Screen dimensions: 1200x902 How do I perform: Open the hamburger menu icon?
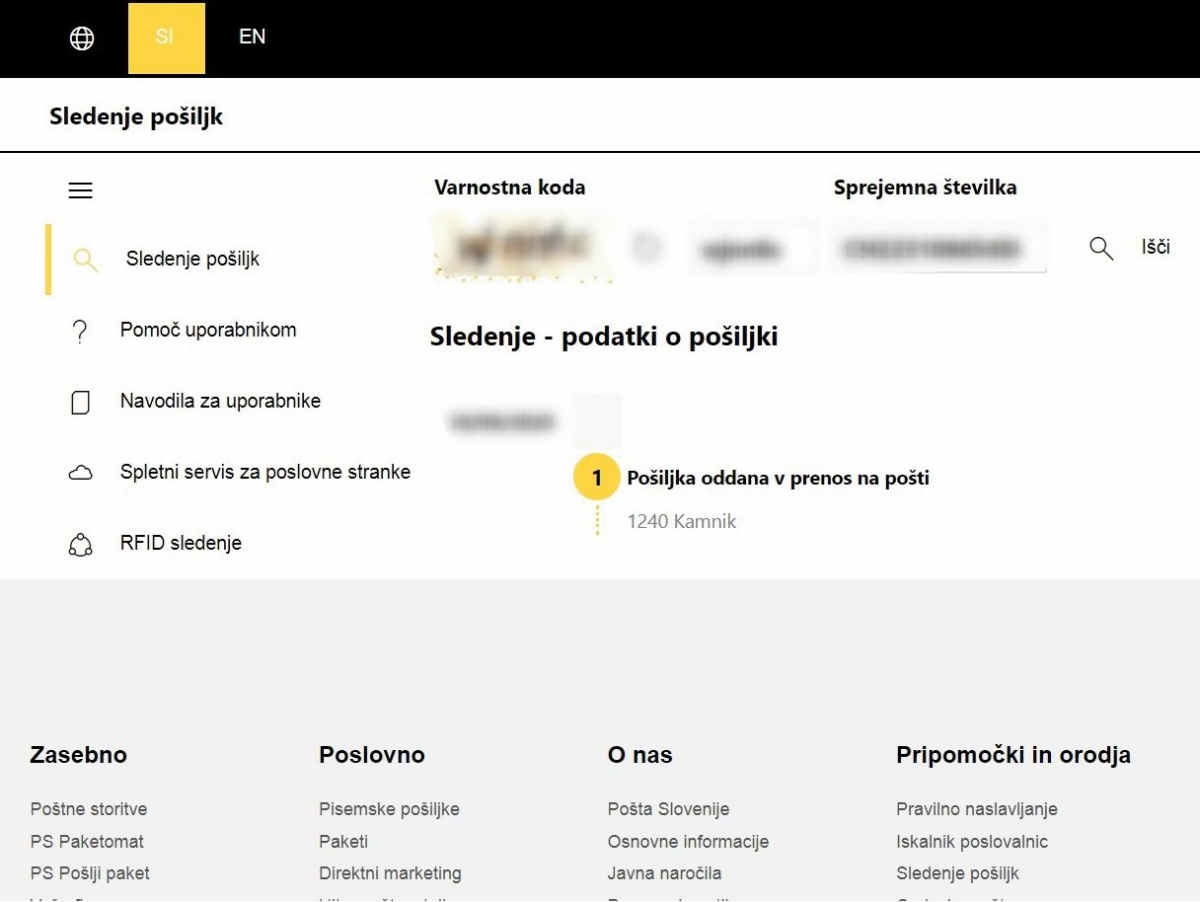[80, 190]
